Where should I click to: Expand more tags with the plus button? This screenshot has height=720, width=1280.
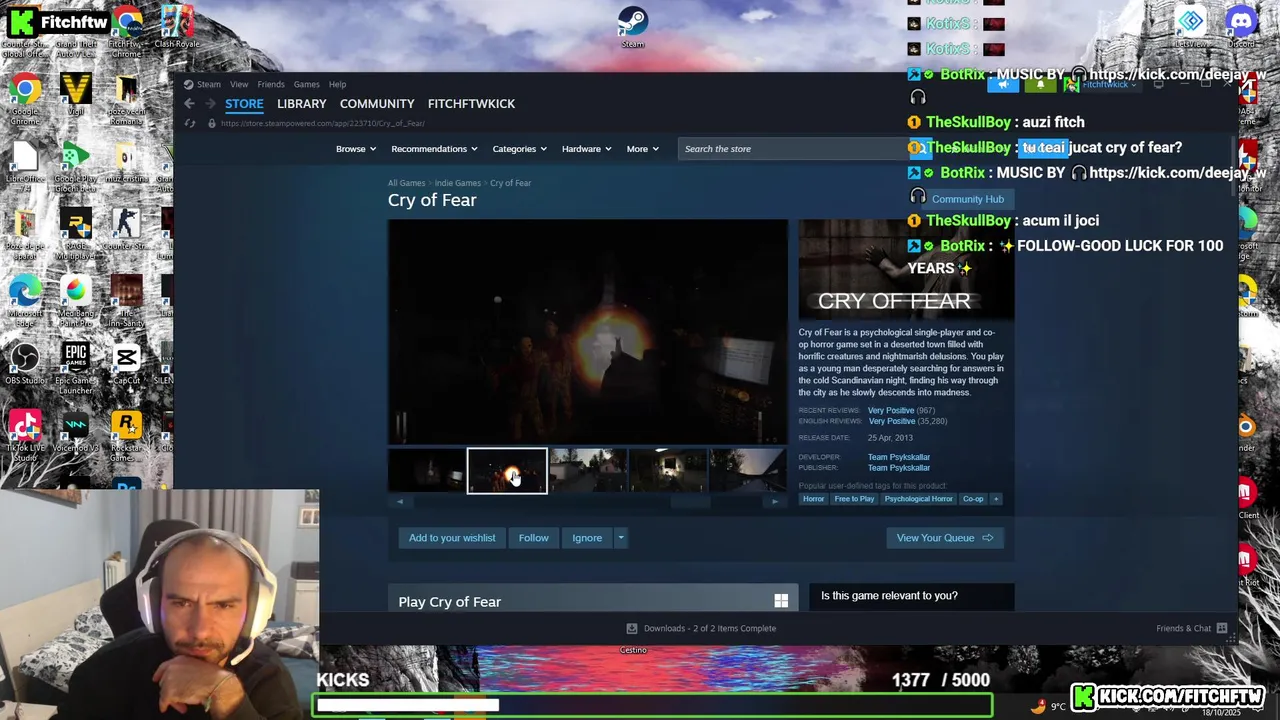pos(995,499)
